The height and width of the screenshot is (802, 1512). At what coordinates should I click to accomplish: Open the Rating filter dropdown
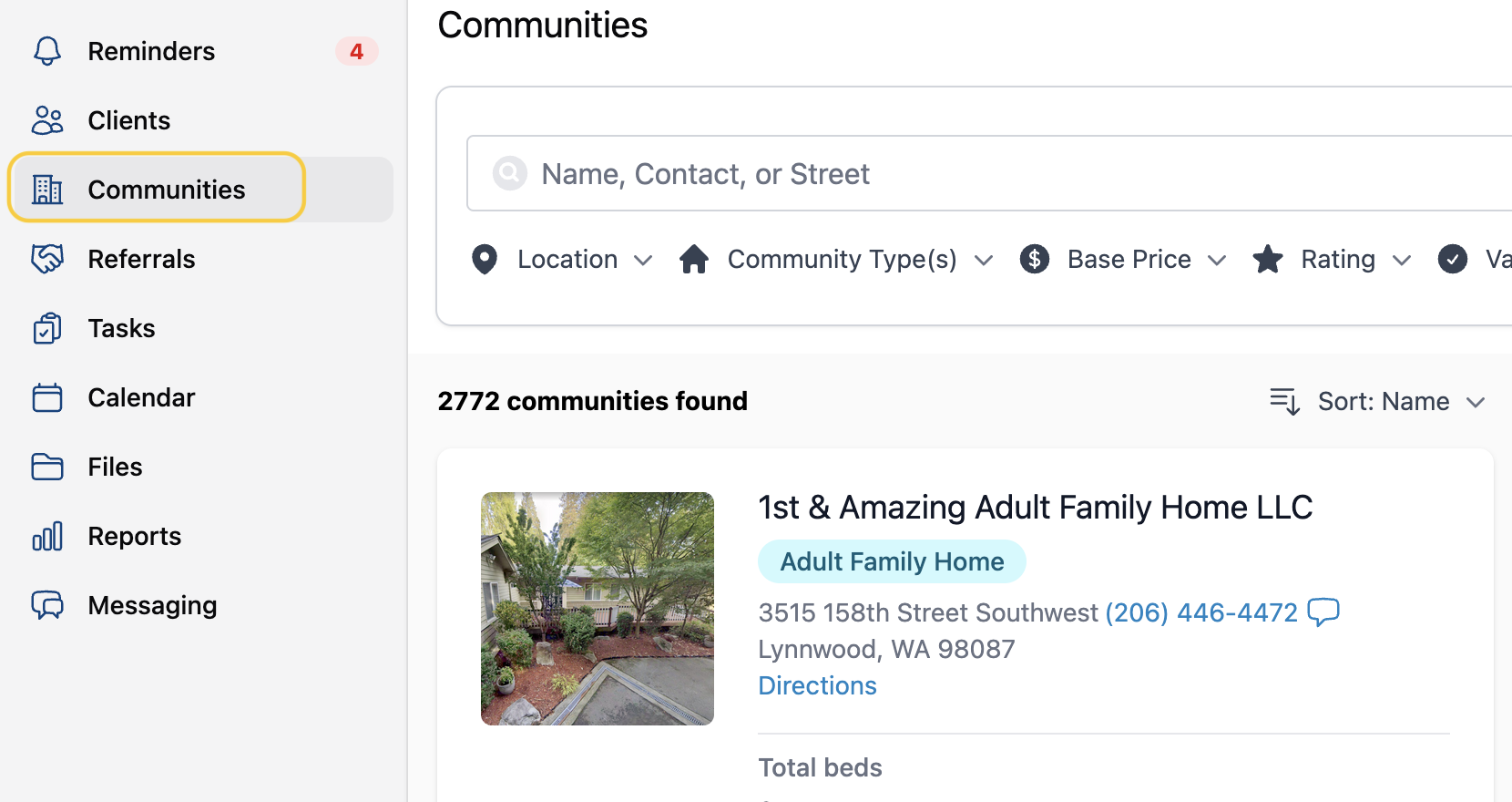(1333, 260)
